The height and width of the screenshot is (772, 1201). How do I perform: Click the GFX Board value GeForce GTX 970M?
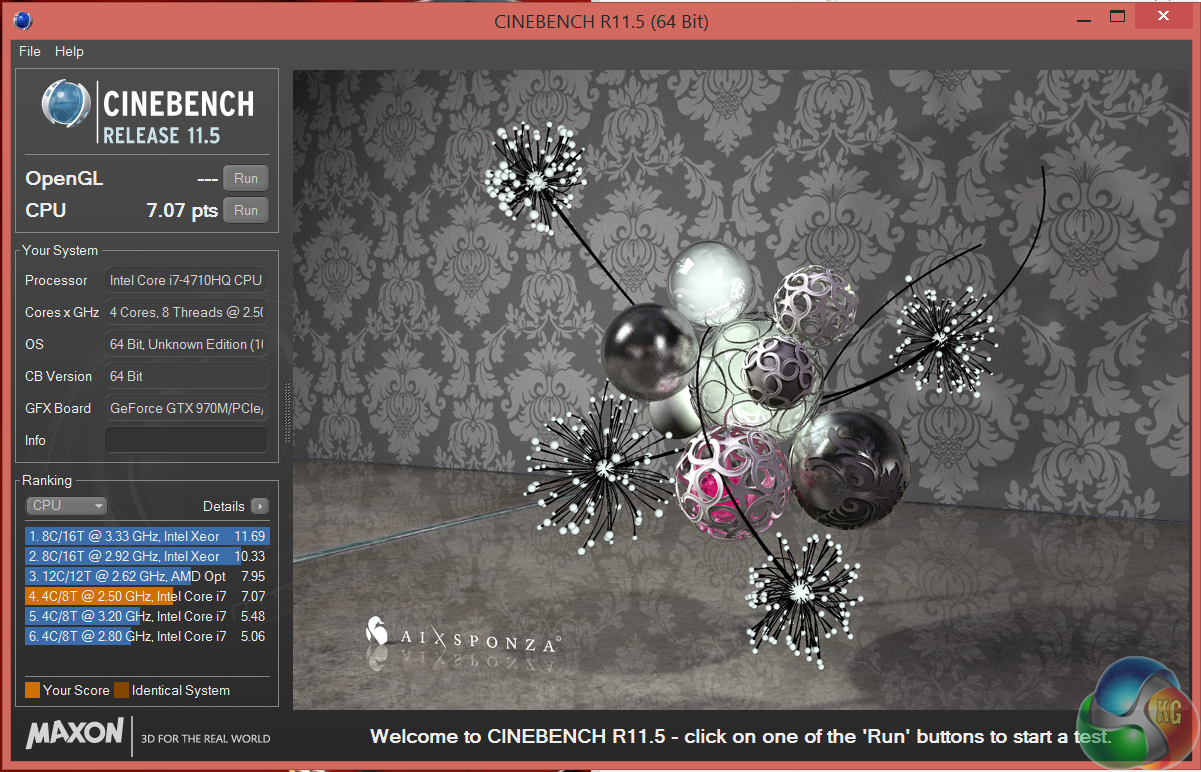tap(187, 408)
